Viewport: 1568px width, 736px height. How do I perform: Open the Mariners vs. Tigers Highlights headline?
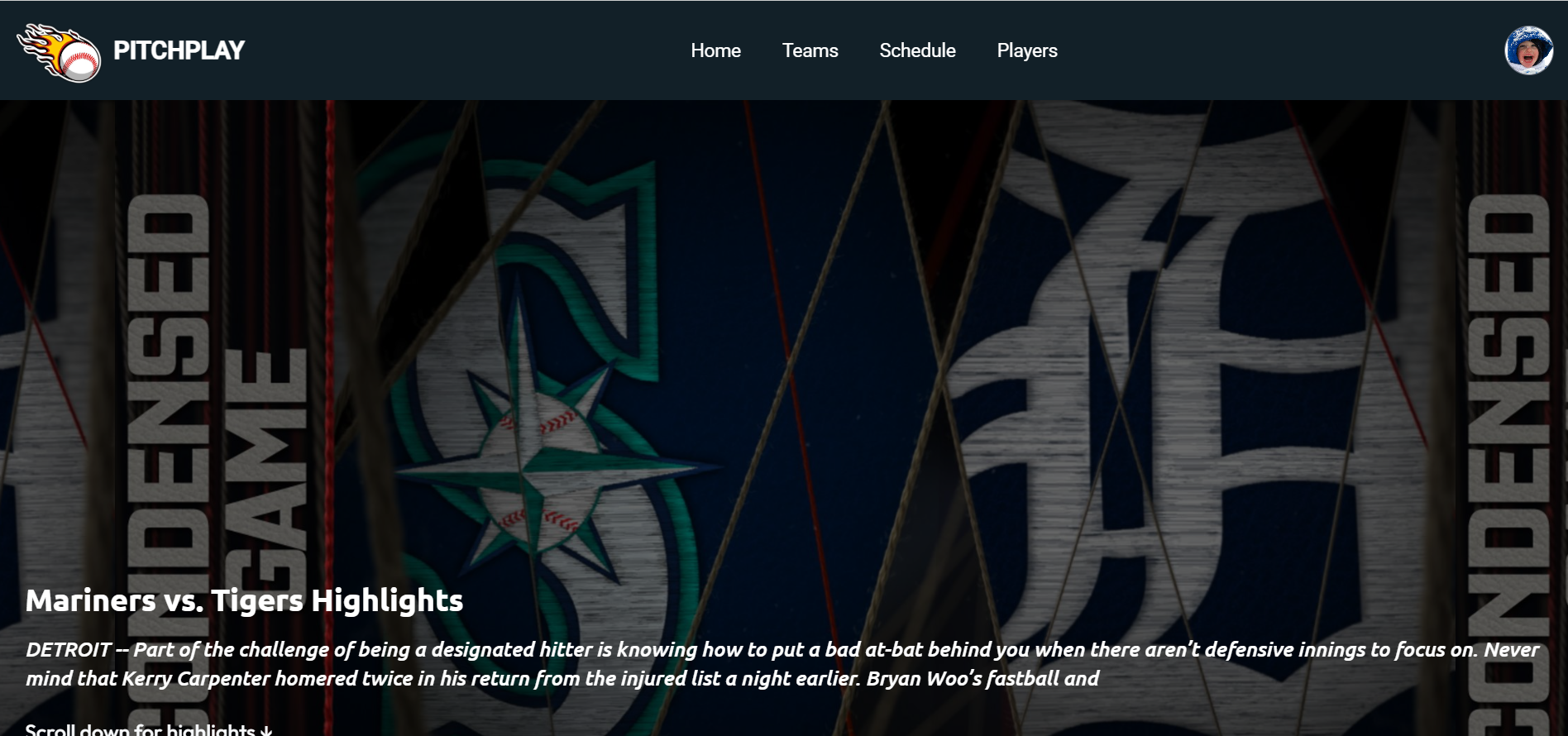(x=244, y=600)
